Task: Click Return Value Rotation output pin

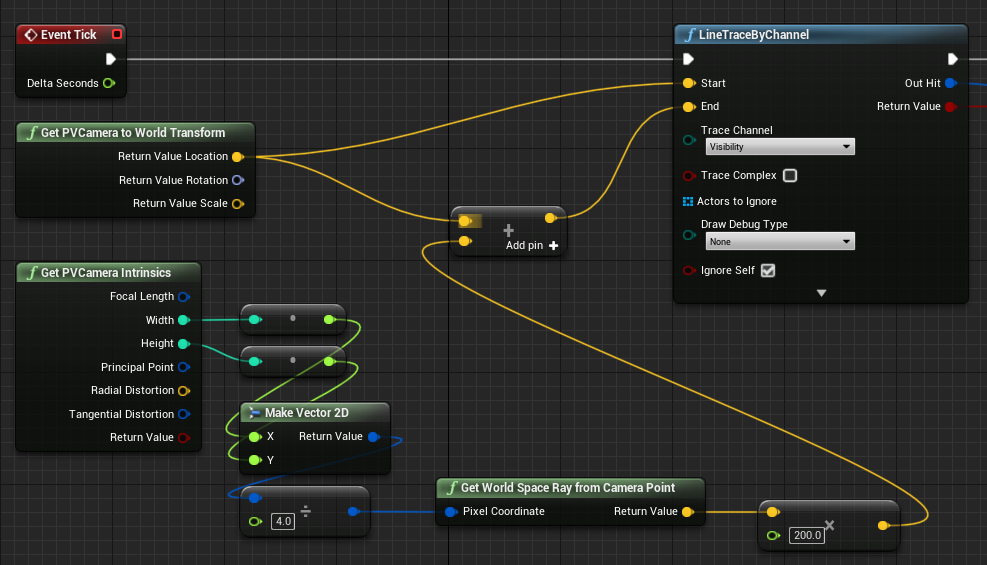Action: (x=238, y=180)
